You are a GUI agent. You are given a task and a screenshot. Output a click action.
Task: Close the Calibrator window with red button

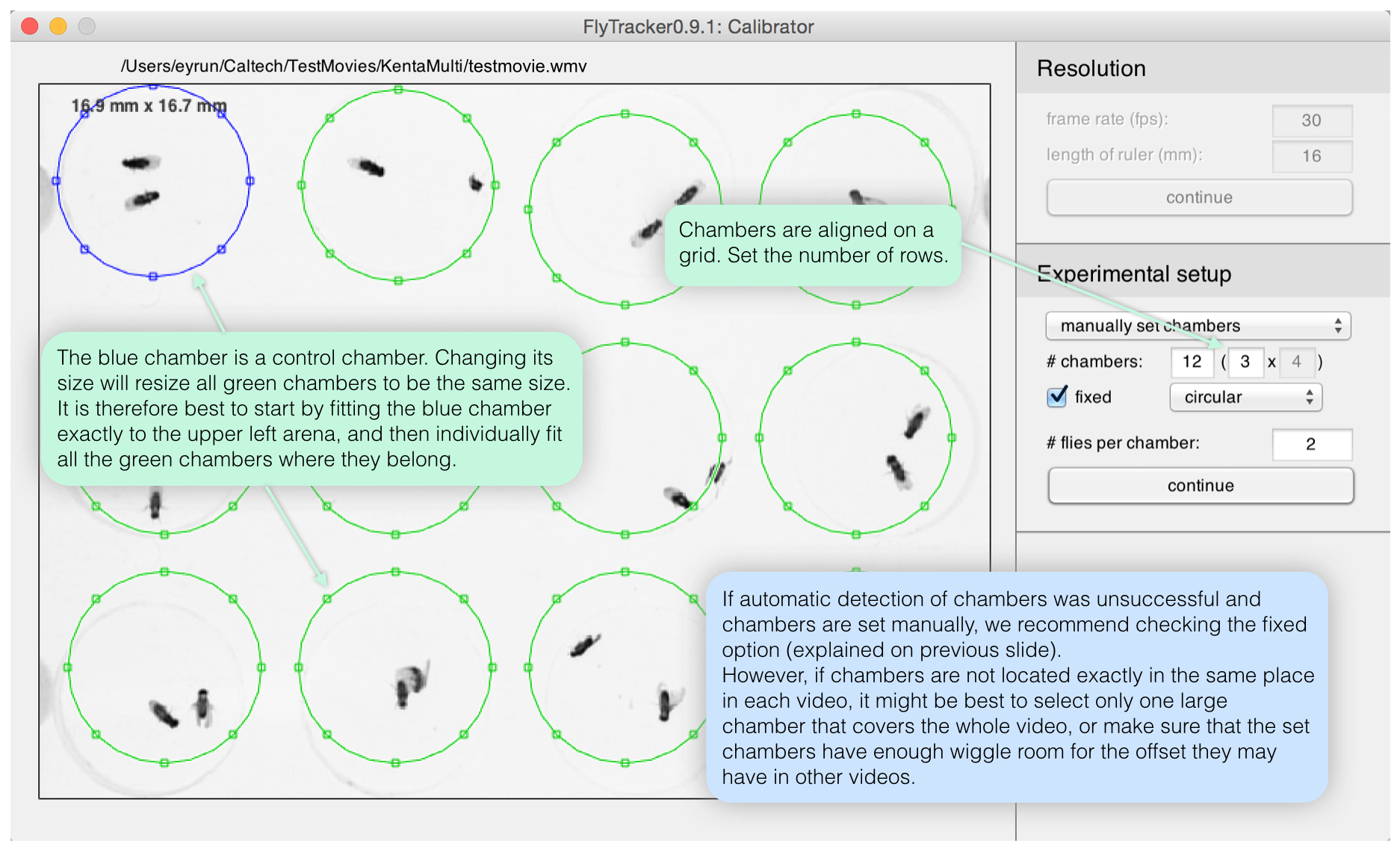(30, 27)
